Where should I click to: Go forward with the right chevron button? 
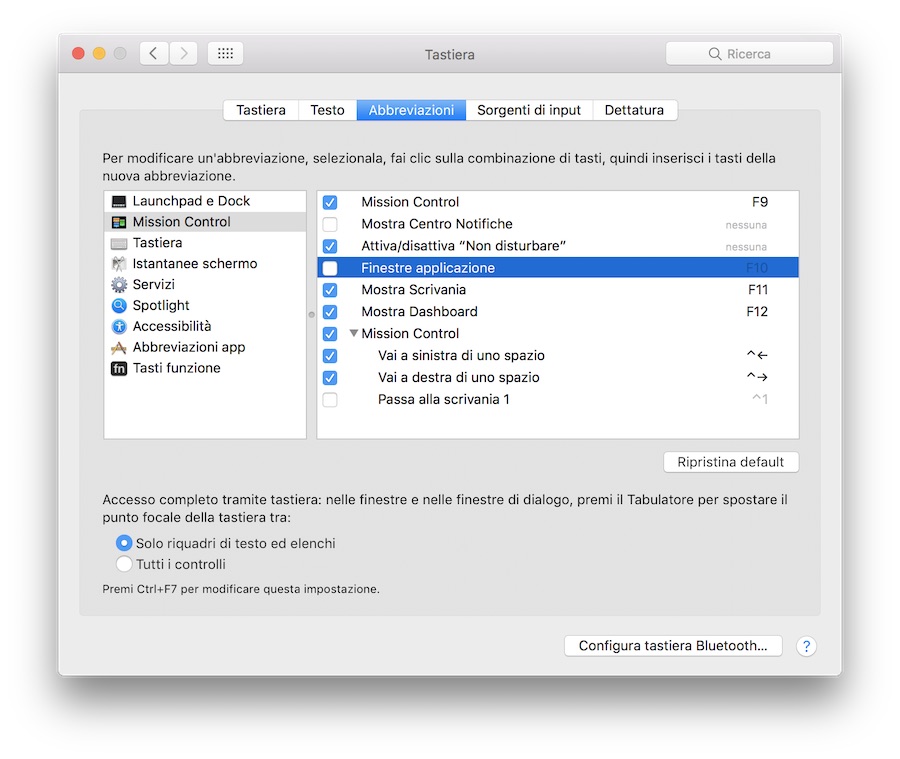[x=184, y=53]
